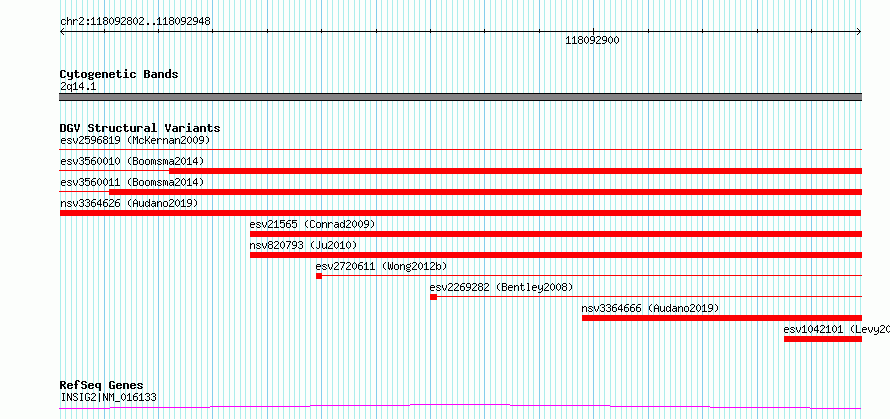Viewport: 890px width, 419px height.
Task: Open the esv3560011 (Boomsma2014) variant label
Action: (x=132, y=182)
